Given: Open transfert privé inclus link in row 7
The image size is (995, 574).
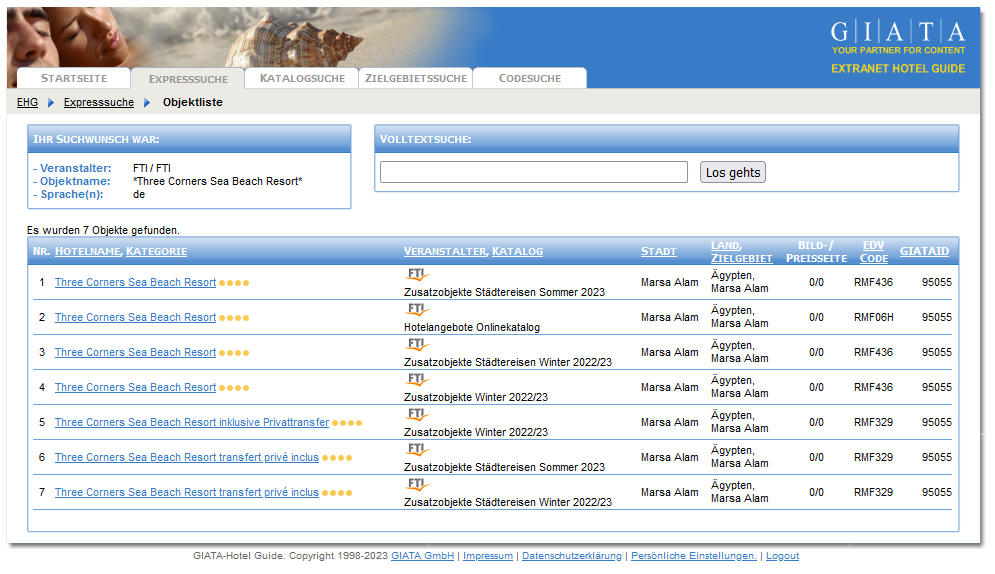Looking at the screenshot, I should pyautogui.click(x=187, y=492).
